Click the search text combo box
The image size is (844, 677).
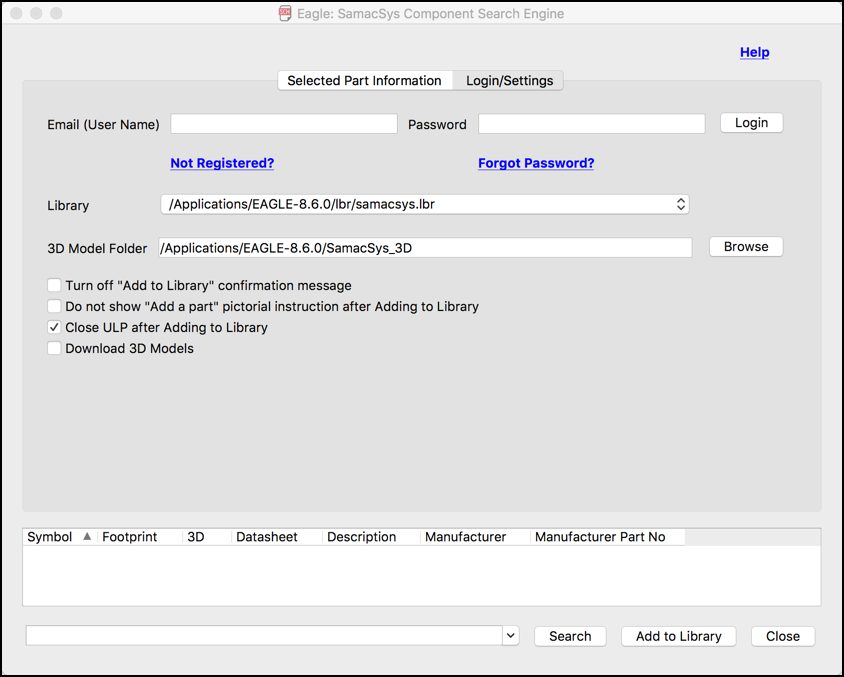click(264, 636)
